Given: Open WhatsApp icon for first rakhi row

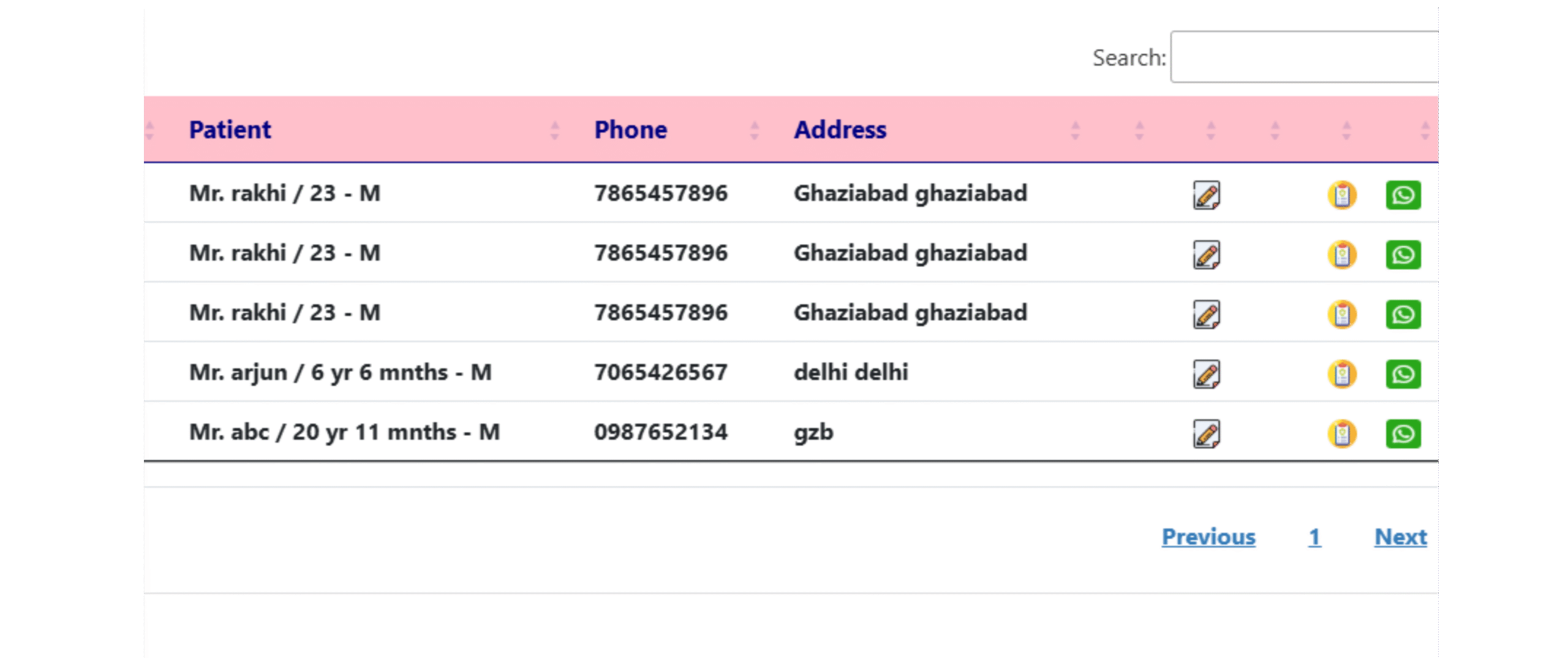Looking at the screenshot, I should (1403, 195).
